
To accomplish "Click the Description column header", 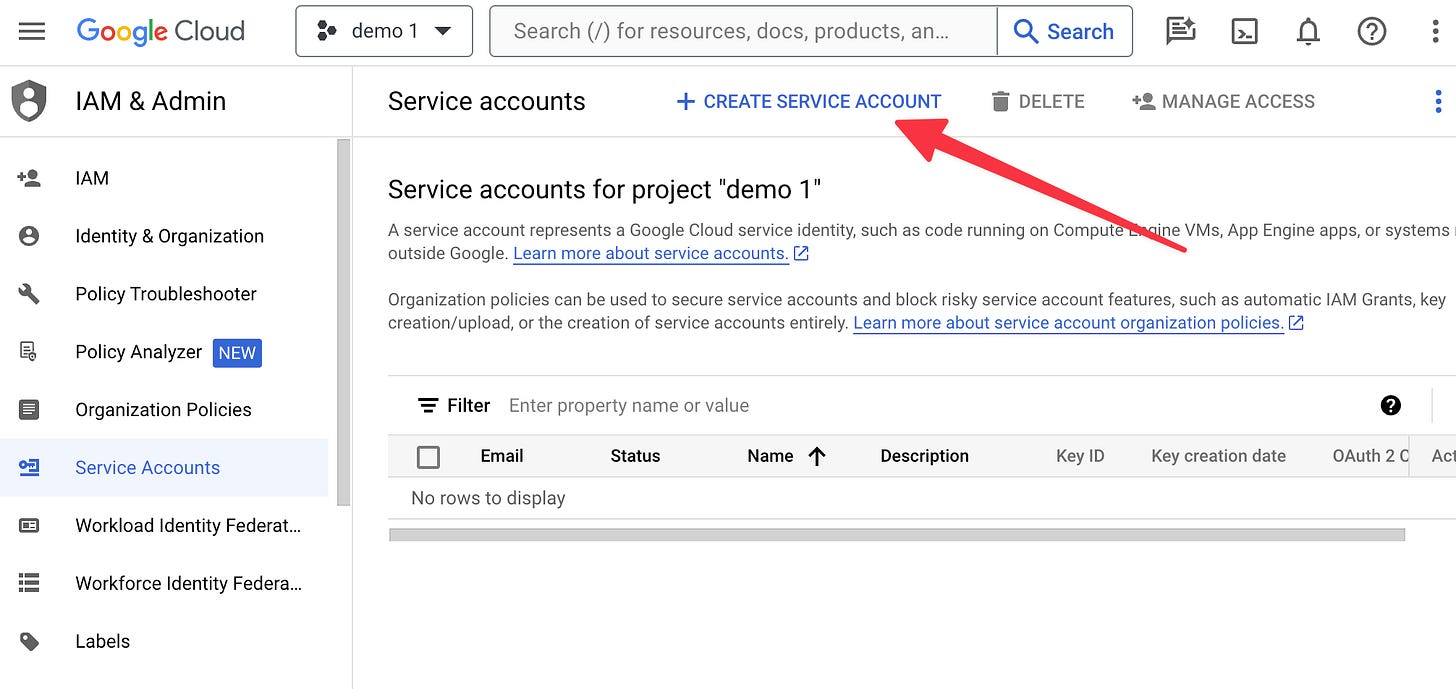I will pos(924,456).
